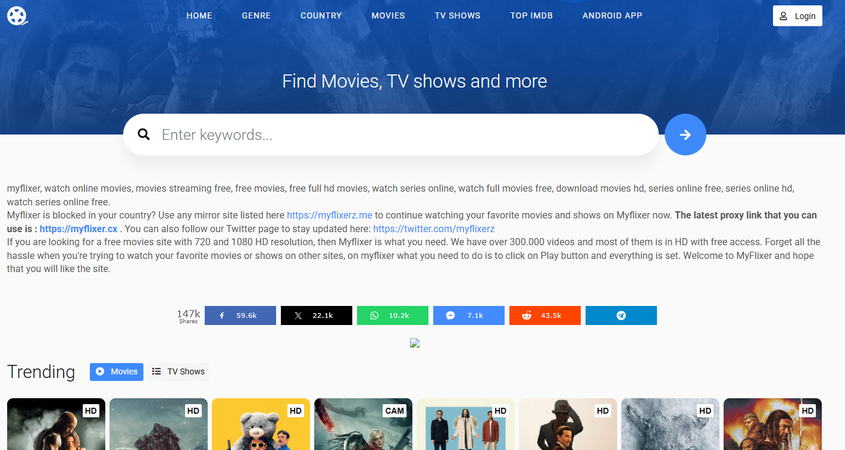Open TOP IMDB page
The height and width of the screenshot is (450, 845).
point(531,16)
